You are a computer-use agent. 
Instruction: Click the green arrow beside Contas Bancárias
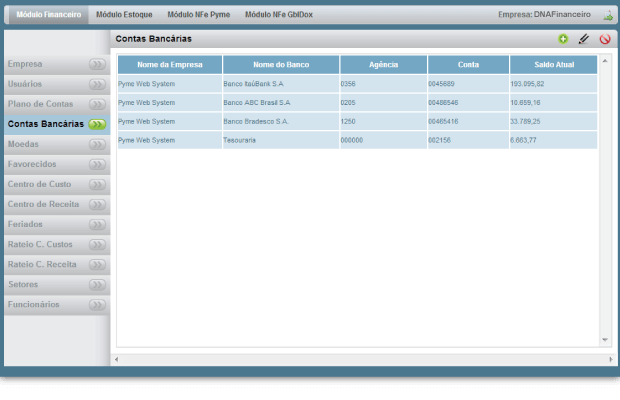coord(97,124)
